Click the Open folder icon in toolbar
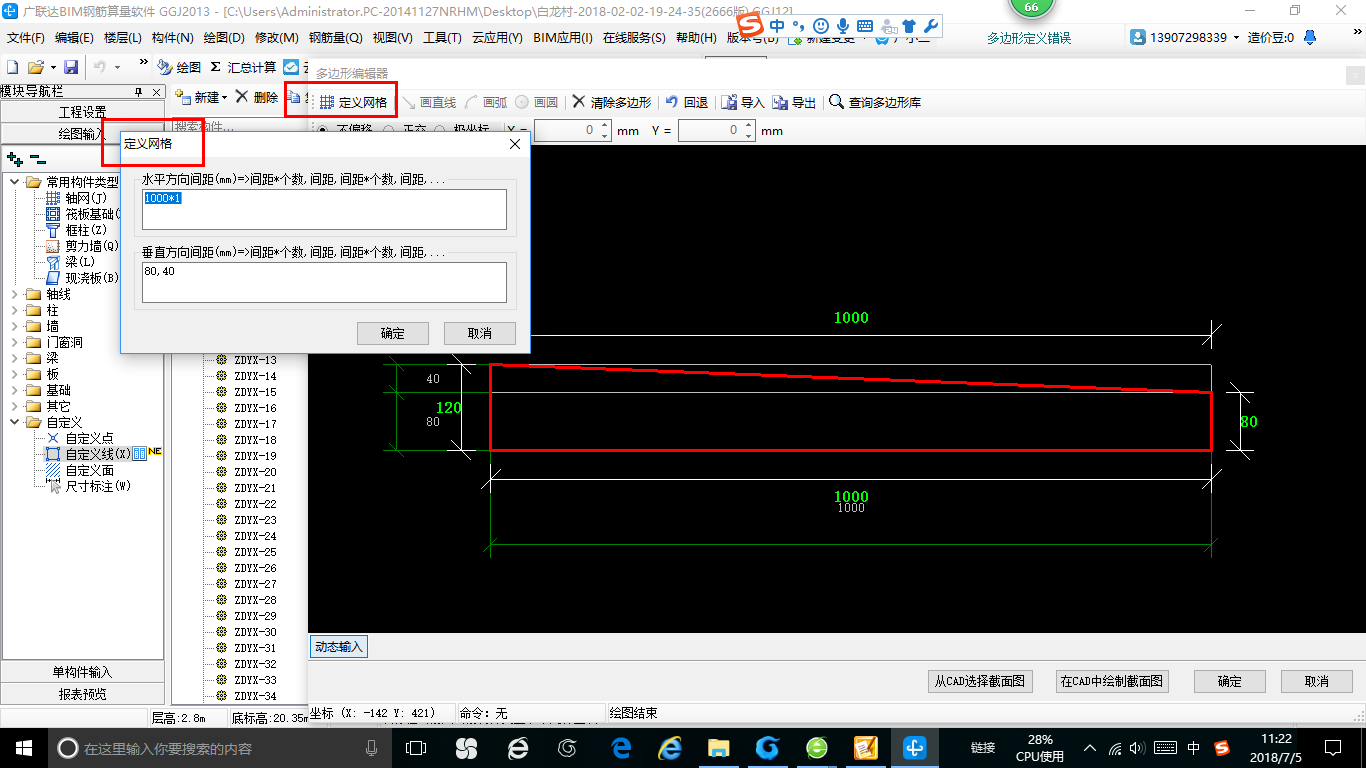 35,67
